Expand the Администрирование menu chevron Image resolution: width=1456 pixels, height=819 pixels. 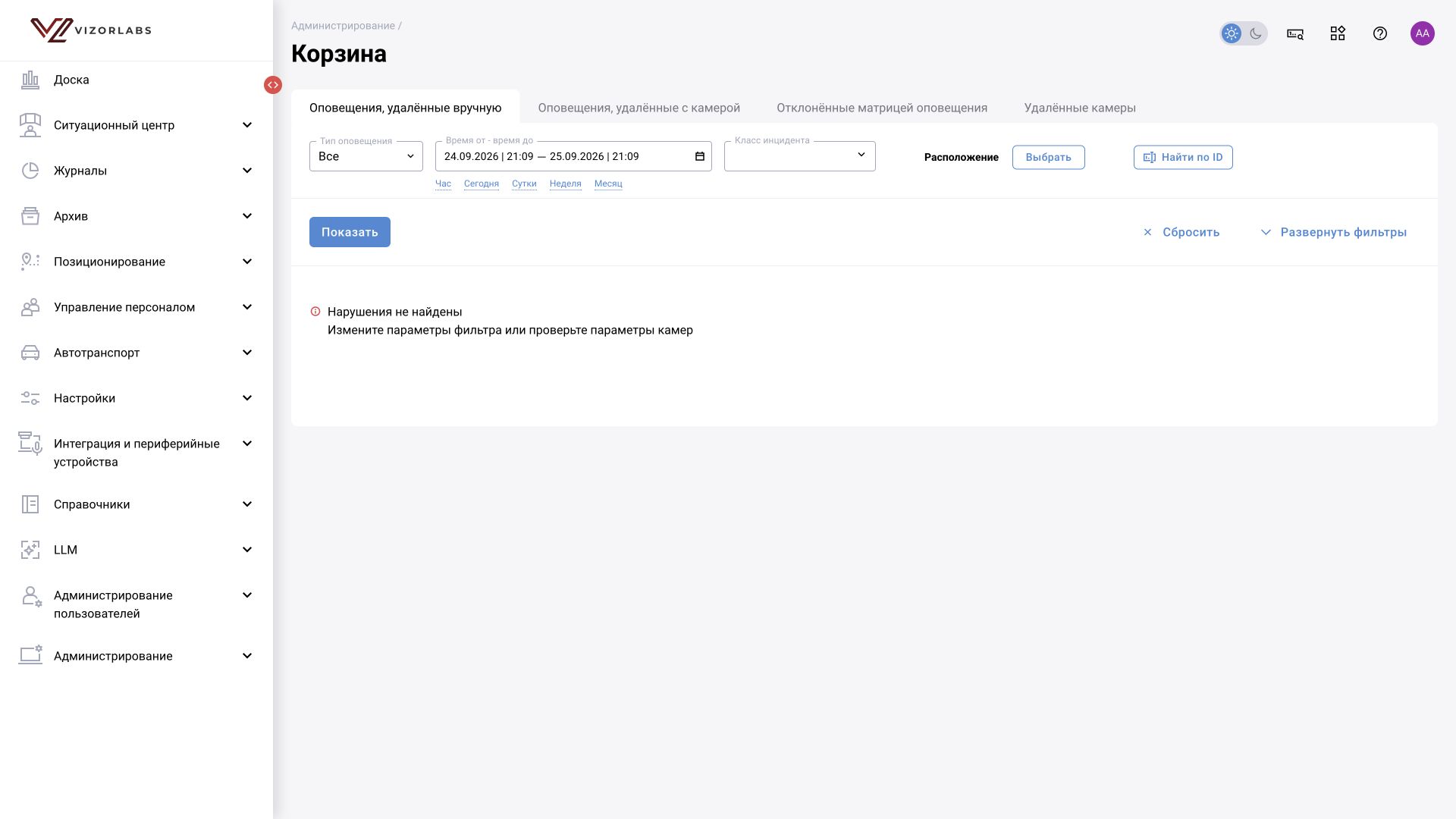coord(247,656)
